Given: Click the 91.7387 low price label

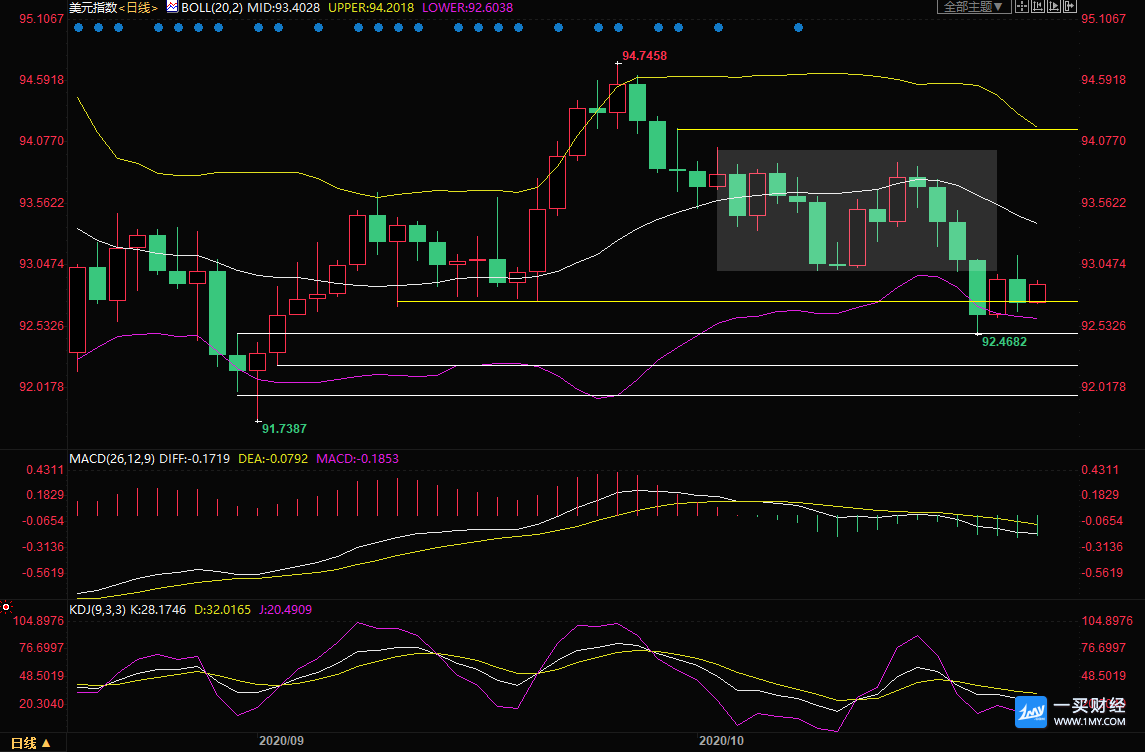Looking at the screenshot, I should (284, 429).
